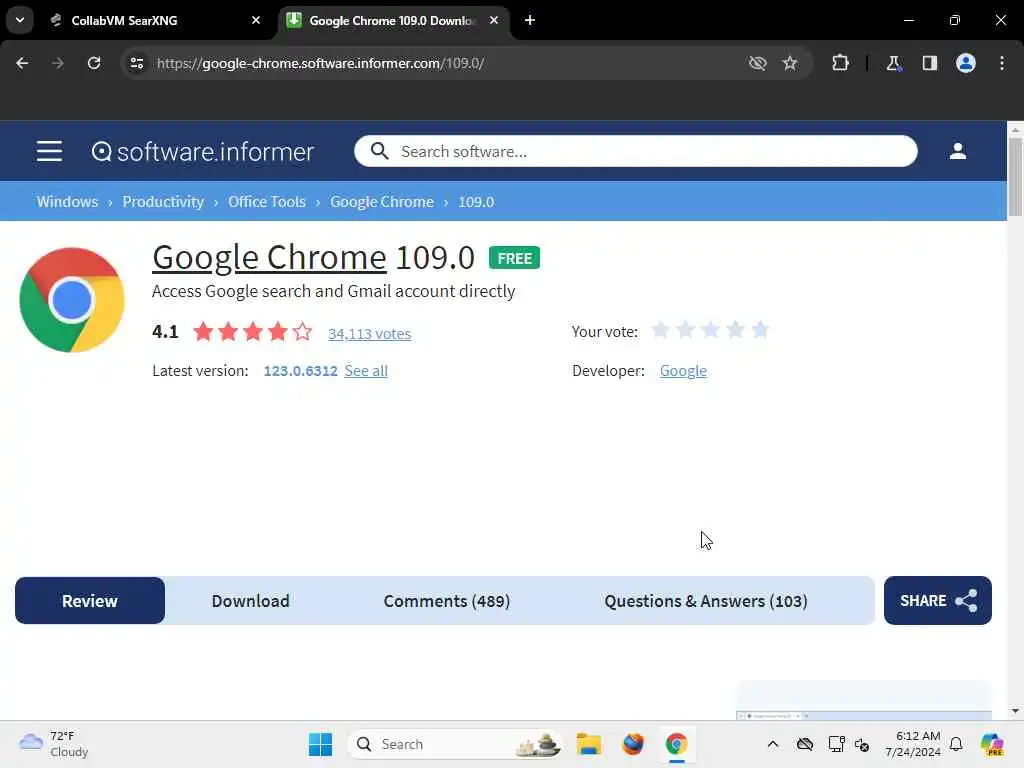Screen dimensions: 1024x768
Task: Click the Search software input field
Action: (x=635, y=151)
